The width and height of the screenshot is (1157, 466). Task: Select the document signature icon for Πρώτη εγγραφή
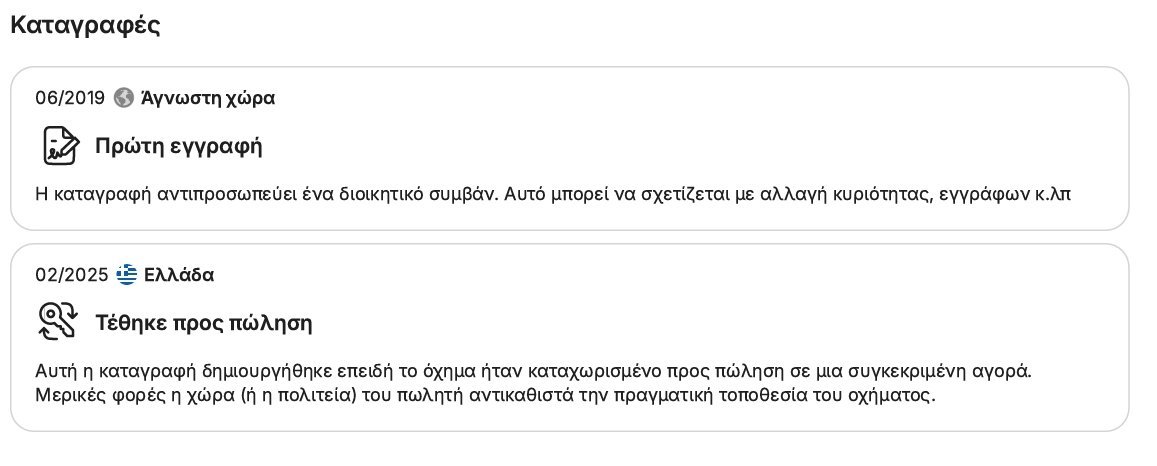60,146
